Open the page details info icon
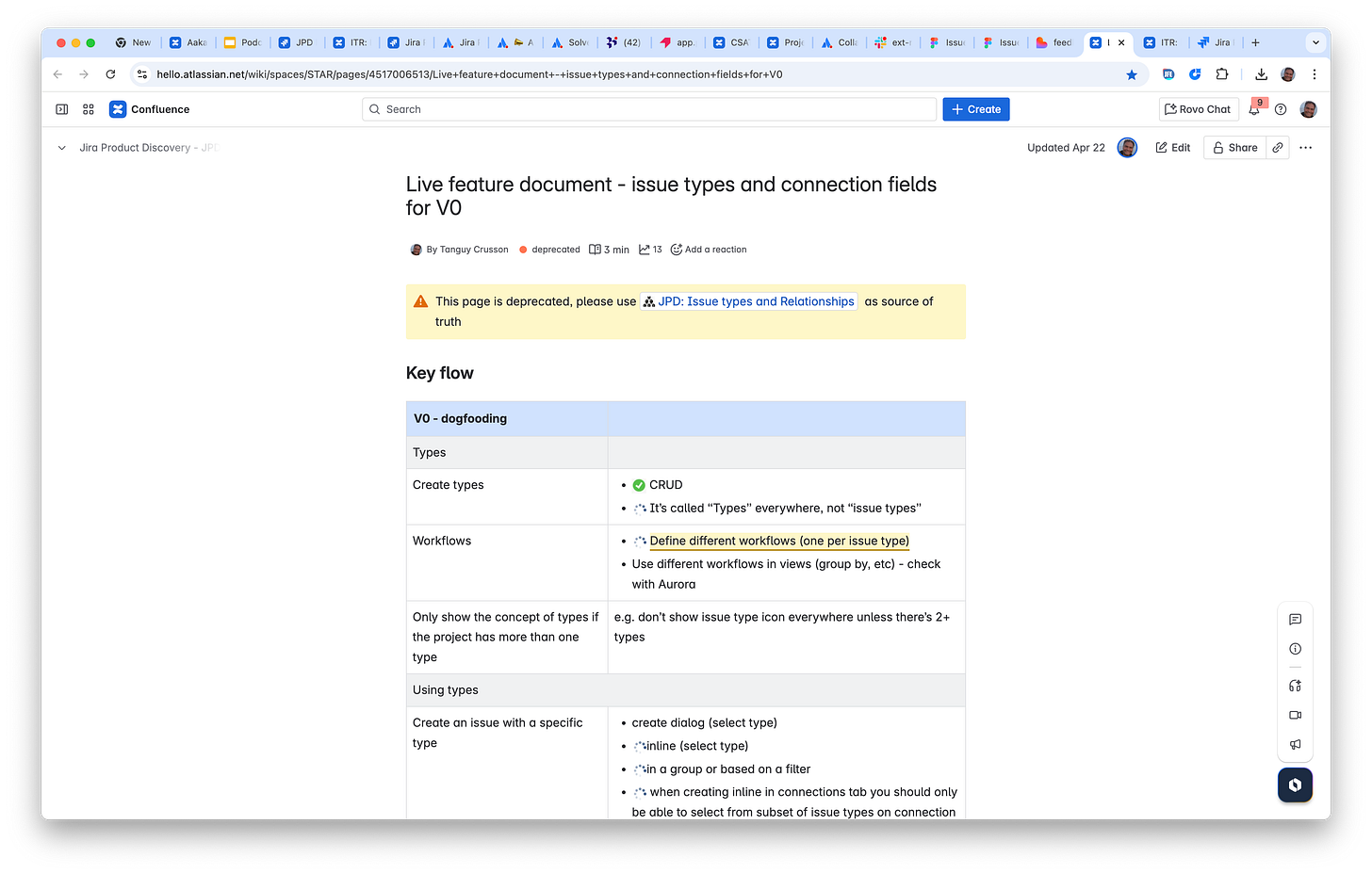The width and height of the screenshot is (1372, 874). click(x=1295, y=649)
